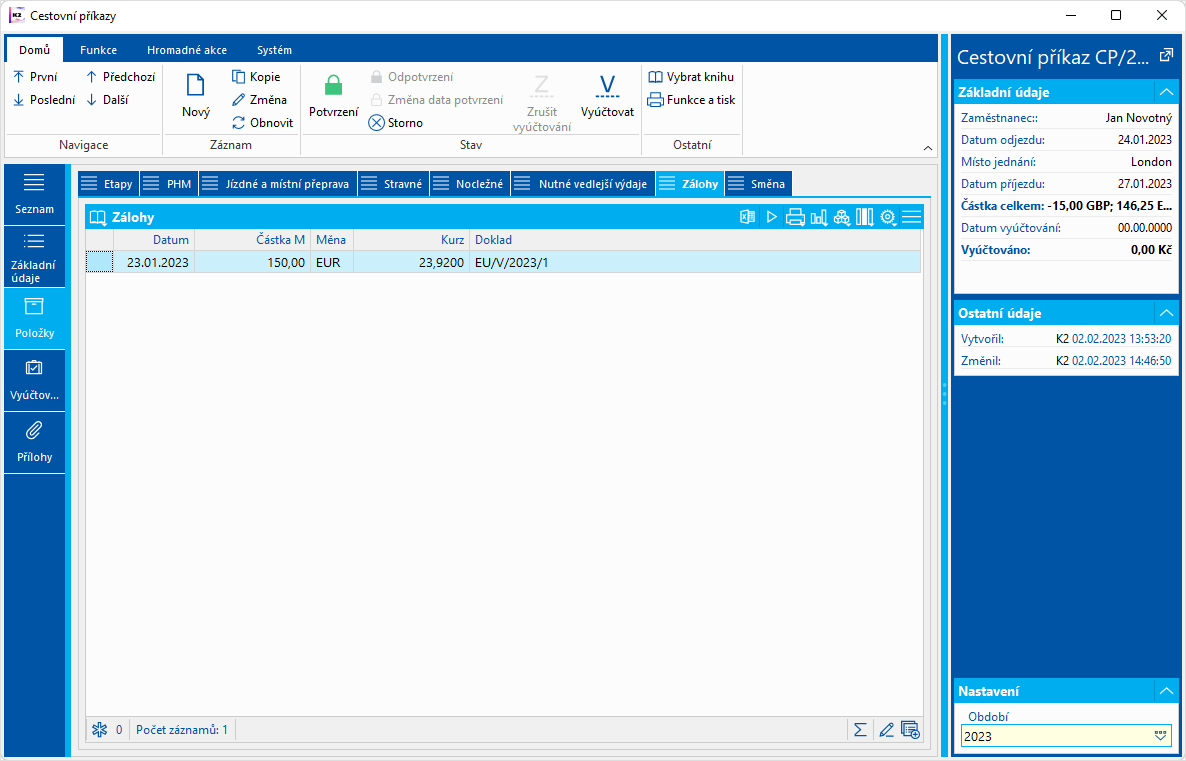The image size is (1186, 761).
Task: Select the cell EU/V/2023/1
Action: [694, 262]
